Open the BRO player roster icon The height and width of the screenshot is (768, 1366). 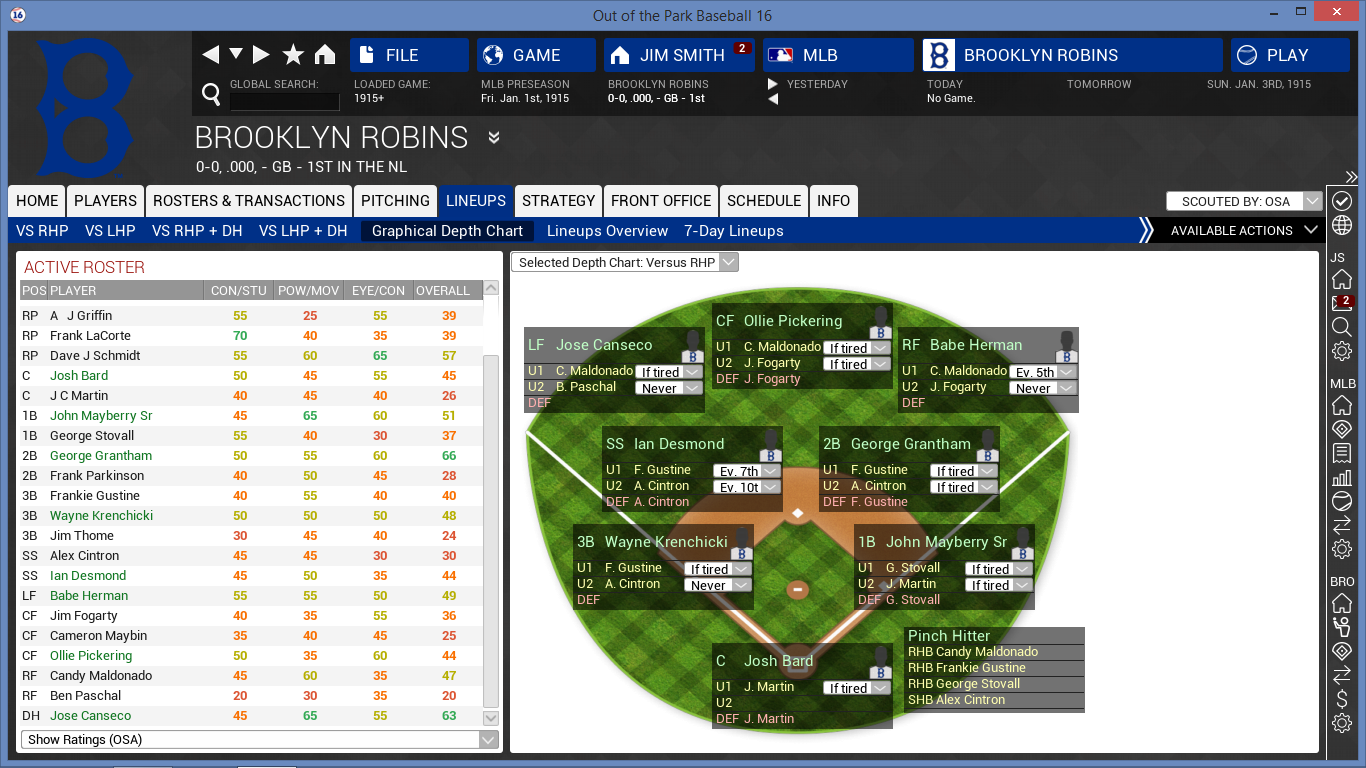(1342, 627)
